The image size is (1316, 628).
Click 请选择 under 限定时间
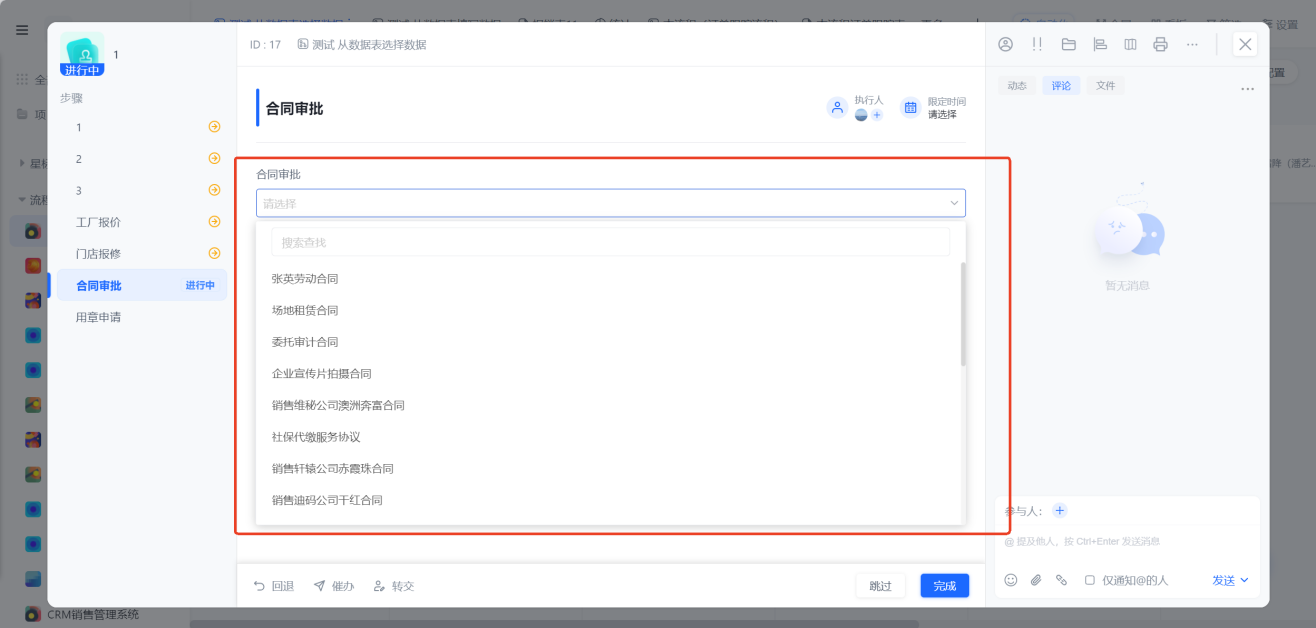(942, 114)
